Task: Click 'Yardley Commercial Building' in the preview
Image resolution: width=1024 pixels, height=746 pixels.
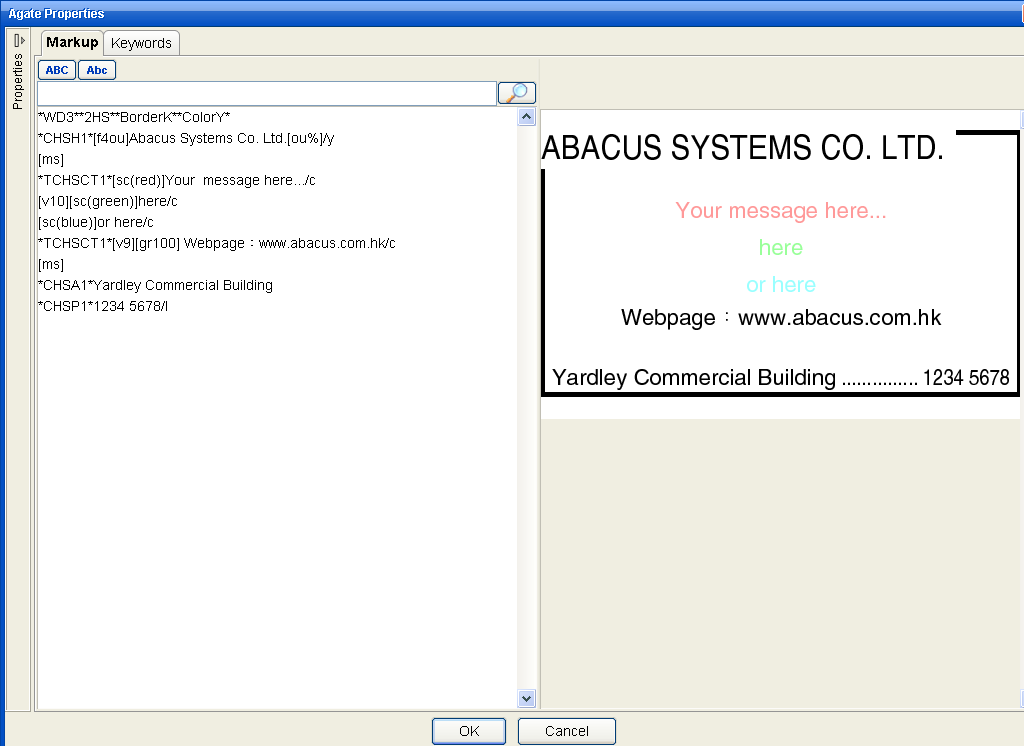Action: click(694, 378)
